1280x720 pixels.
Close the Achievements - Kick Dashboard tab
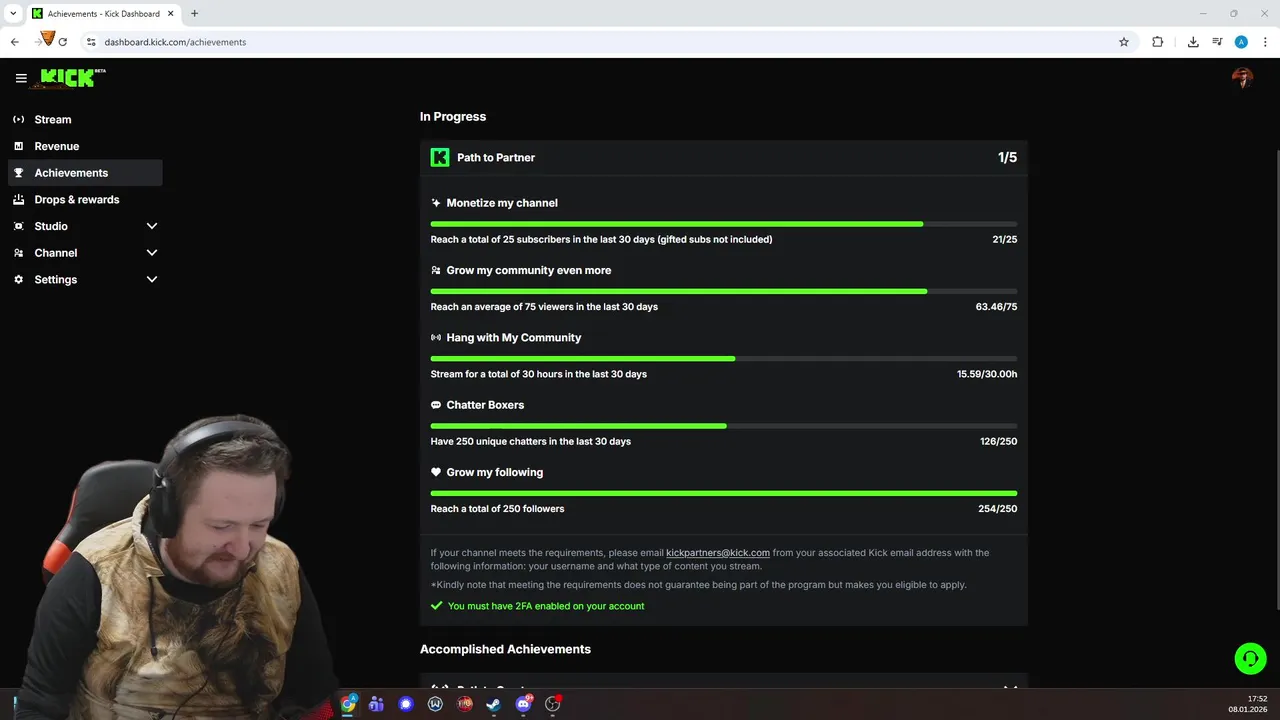click(171, 14)
